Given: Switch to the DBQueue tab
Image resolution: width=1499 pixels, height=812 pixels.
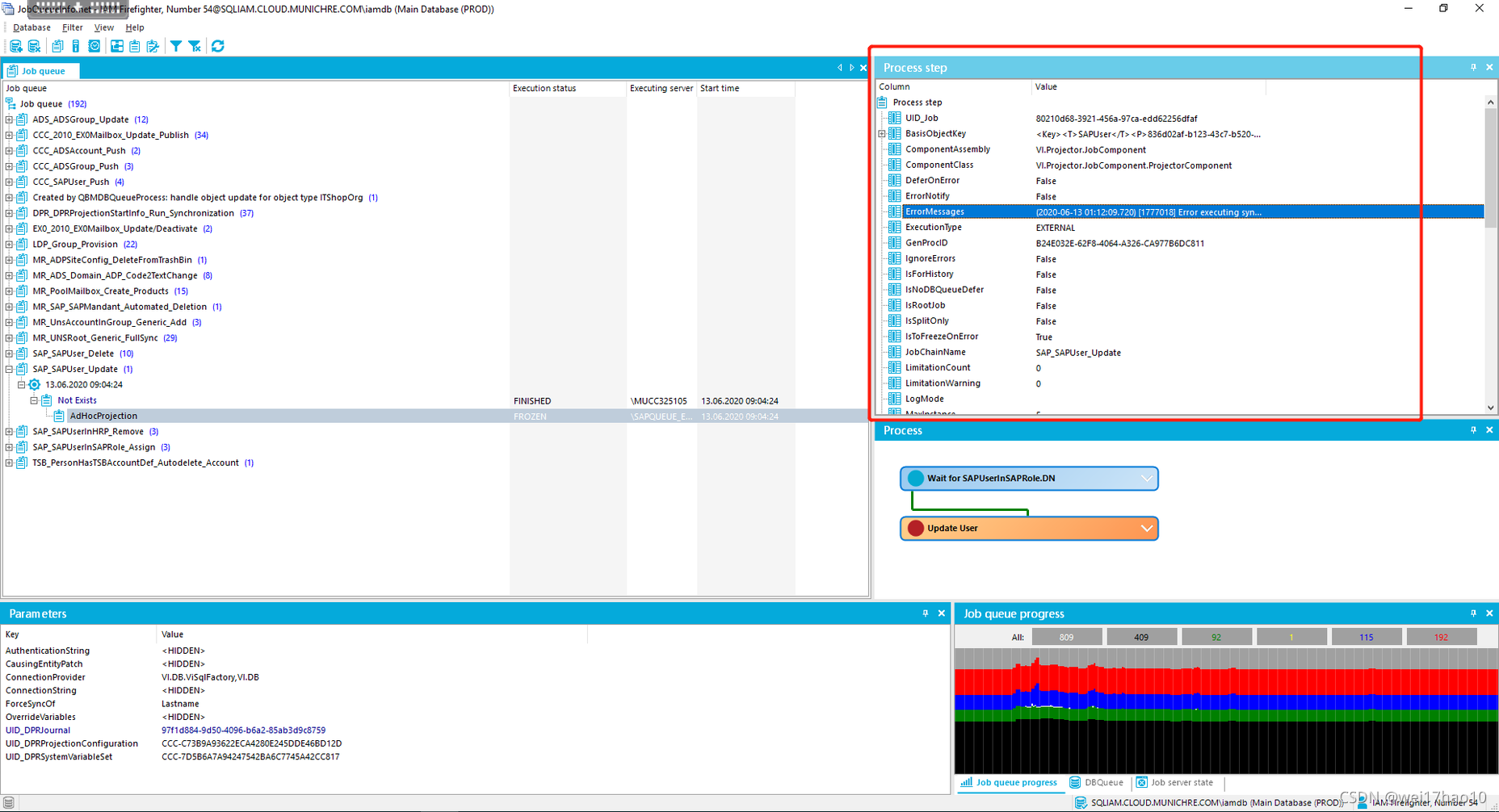Looking at the screenshot, I should click(x=1097, y=782).
